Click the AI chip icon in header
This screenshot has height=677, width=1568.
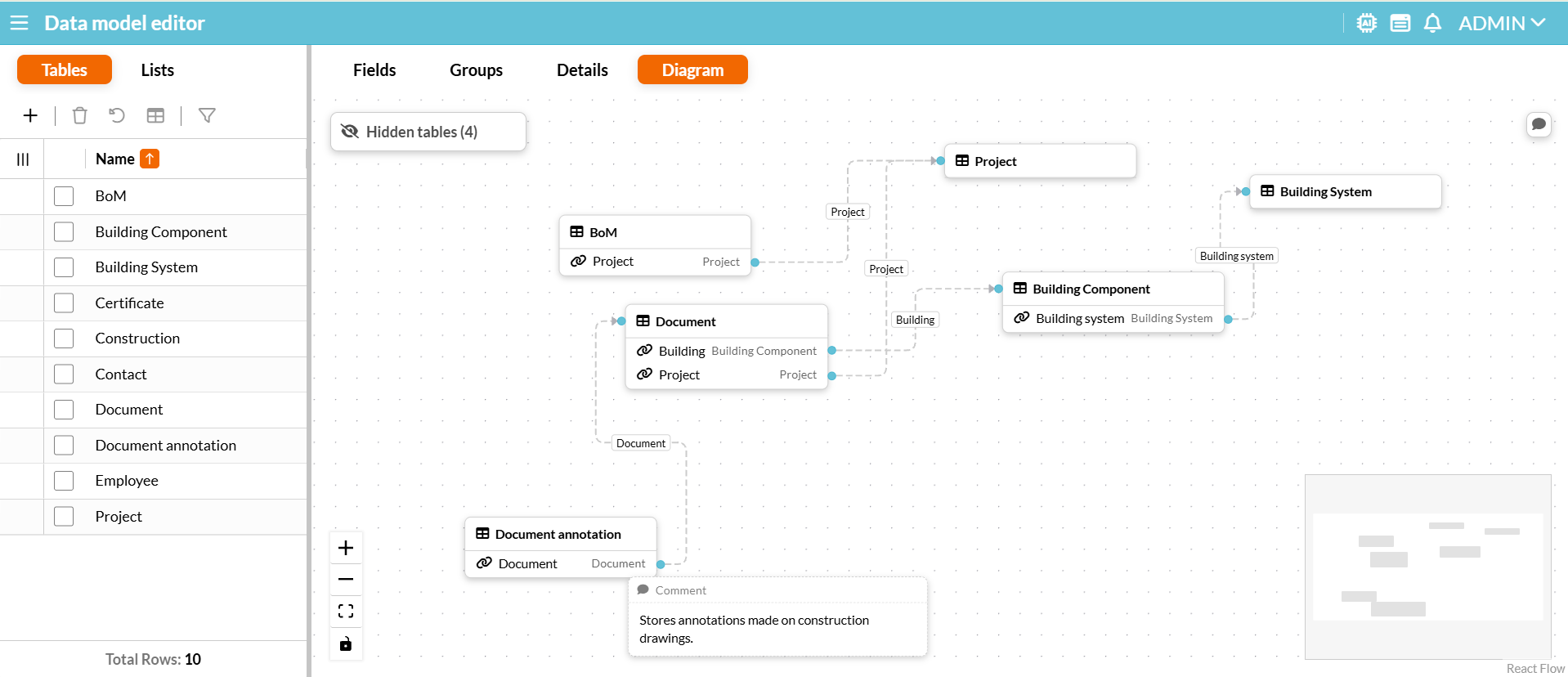1366,23
